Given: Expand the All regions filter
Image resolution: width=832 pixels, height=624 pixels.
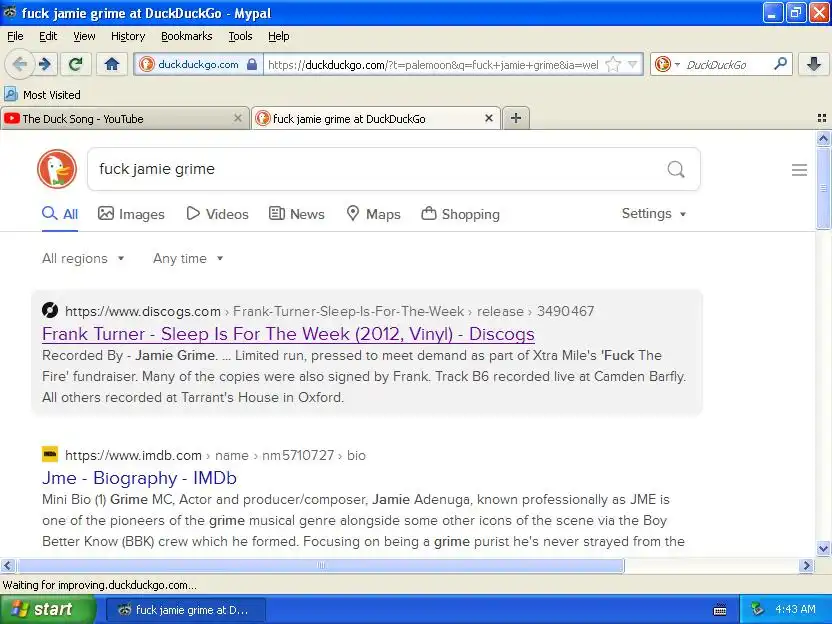Looking at the screenshot, I should point(83,258).
